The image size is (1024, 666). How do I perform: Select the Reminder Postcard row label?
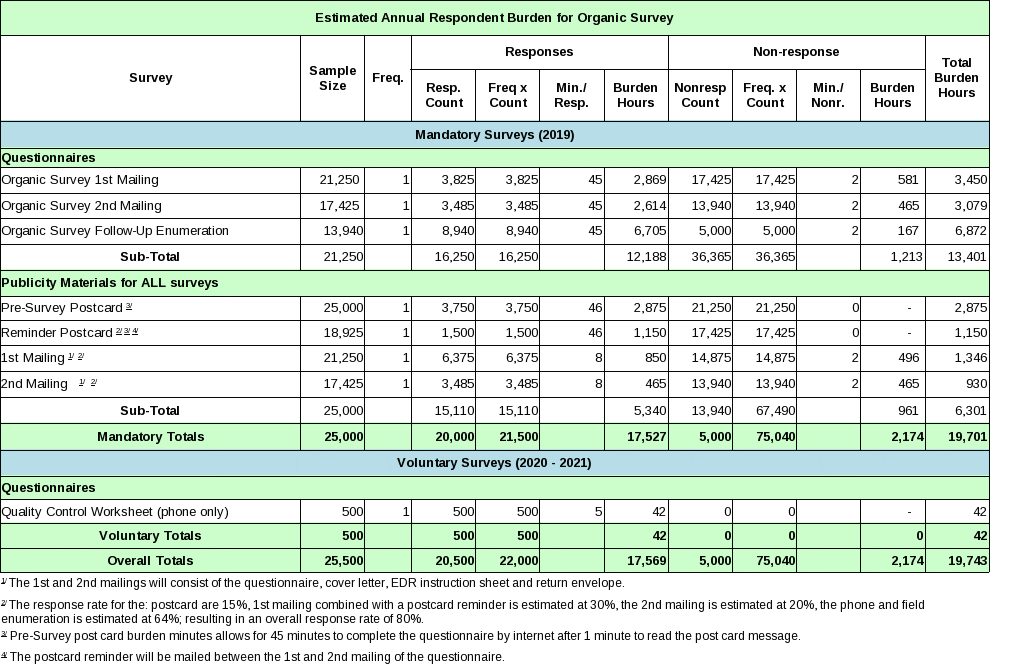70,332
